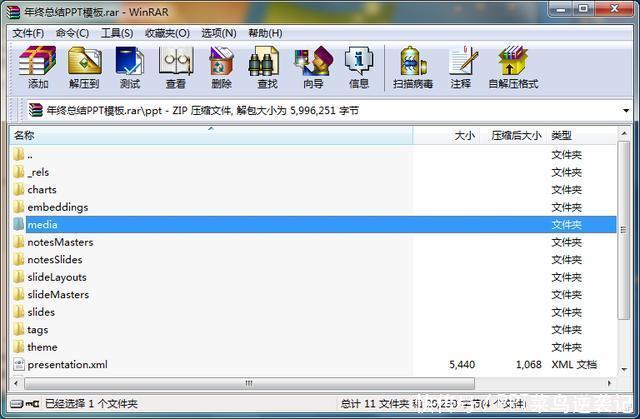Screen dimensions: 640x419
Task: Click the vertical scrollbar up arrow
Action: pyautogui.click(x=624, y=133)
